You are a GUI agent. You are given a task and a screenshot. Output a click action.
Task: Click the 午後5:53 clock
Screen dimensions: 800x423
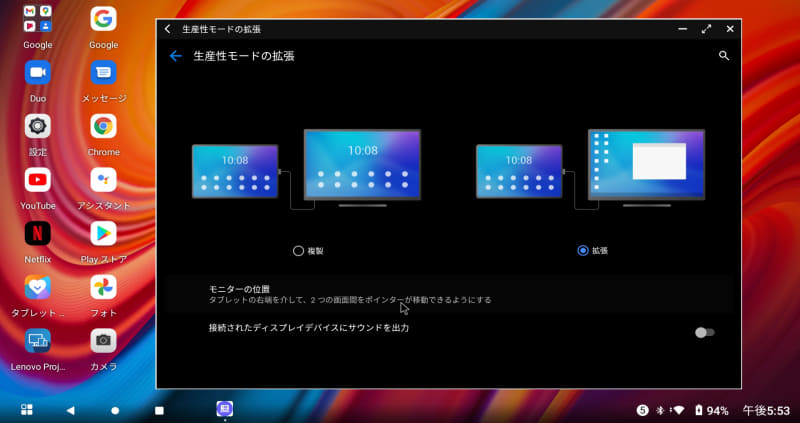click(x=766, y=410)
